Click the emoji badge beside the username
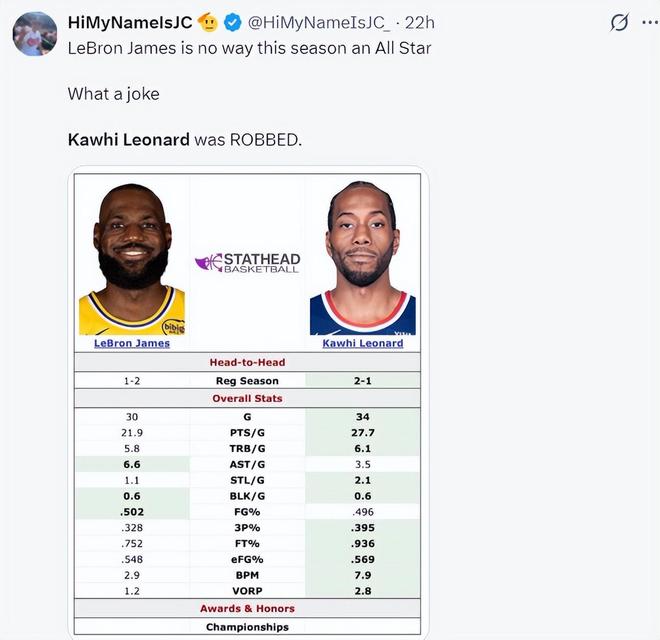 coord(208,22)
